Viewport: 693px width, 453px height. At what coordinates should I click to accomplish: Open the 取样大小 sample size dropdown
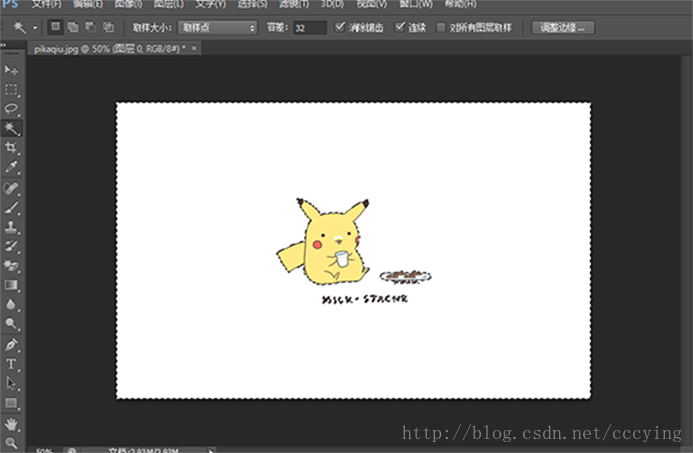(x=217, y=27)
